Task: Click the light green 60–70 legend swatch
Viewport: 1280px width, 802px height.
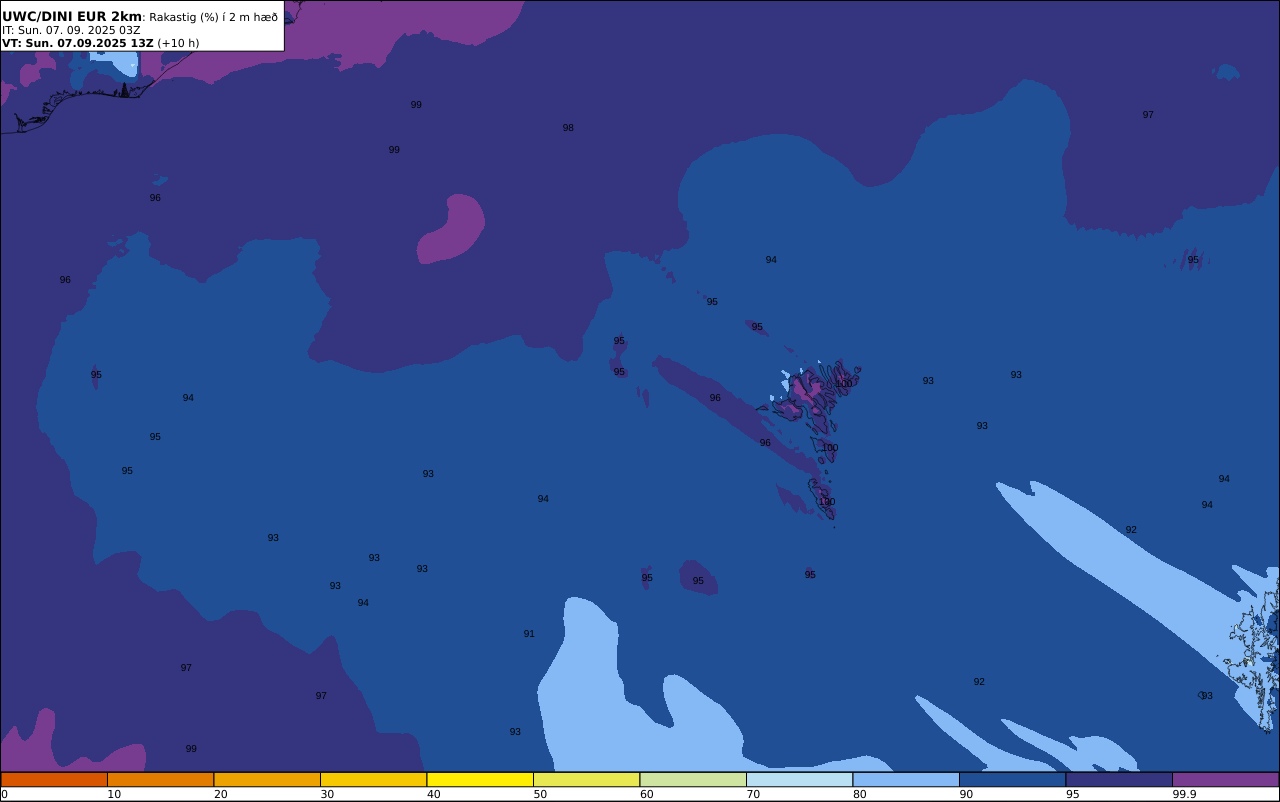Action: pos(693,779)
